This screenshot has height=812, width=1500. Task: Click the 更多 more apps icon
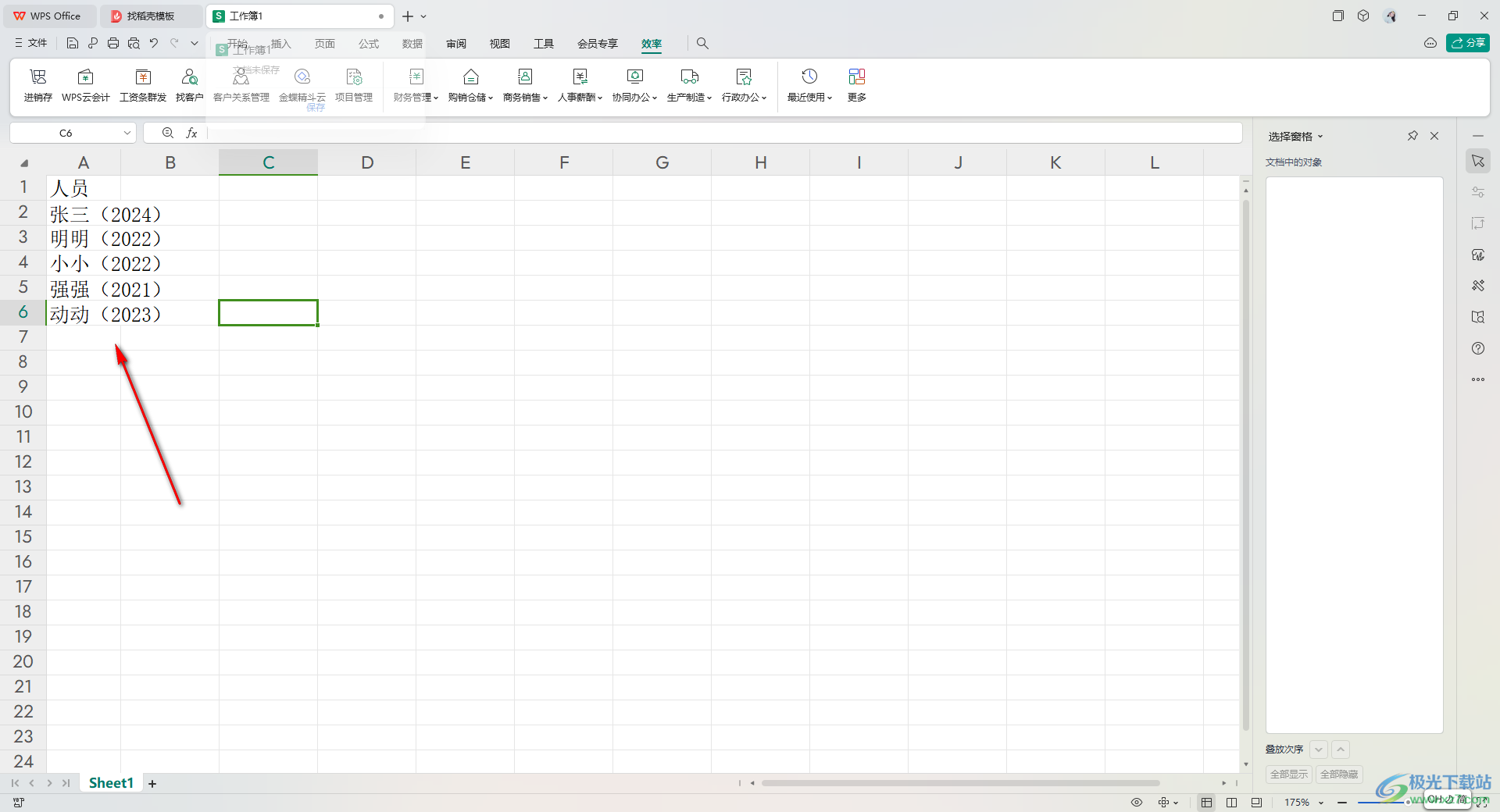857,85
